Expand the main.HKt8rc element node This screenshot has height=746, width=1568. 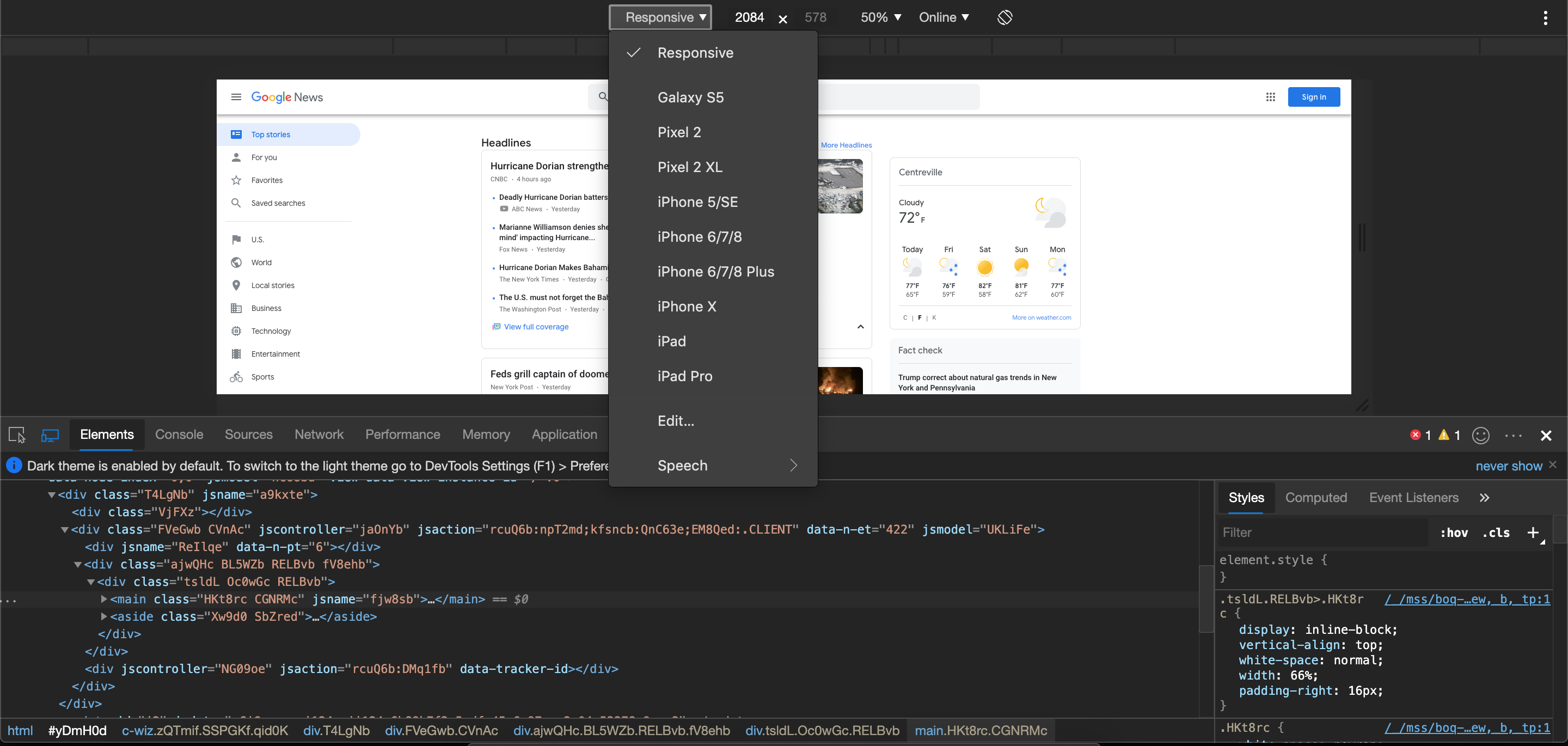(104, 599)
